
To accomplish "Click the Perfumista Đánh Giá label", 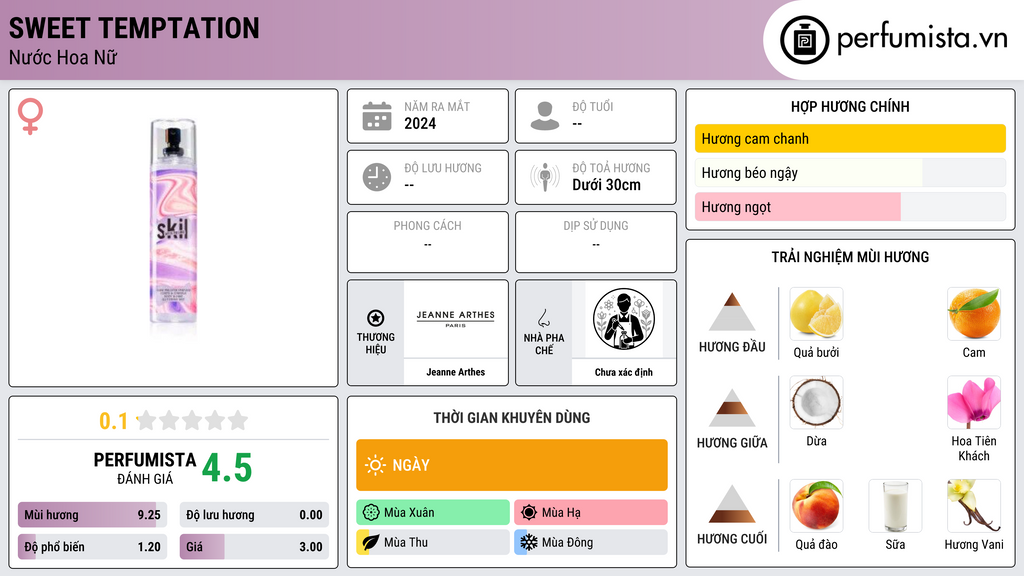I will (x=145, y=469).
